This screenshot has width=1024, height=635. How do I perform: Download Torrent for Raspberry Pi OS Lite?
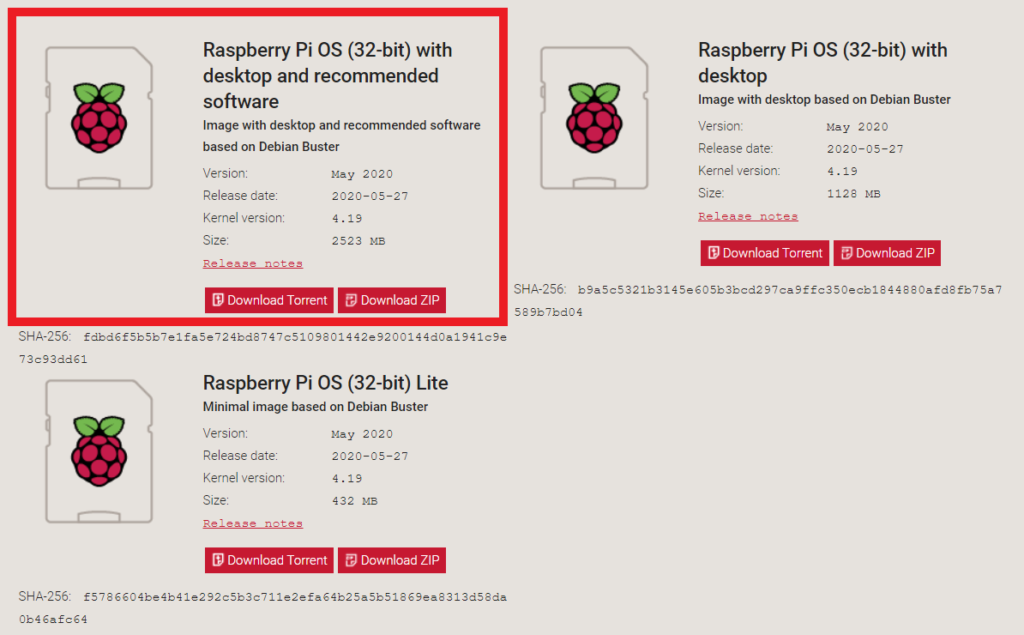(x=269, y=560)
